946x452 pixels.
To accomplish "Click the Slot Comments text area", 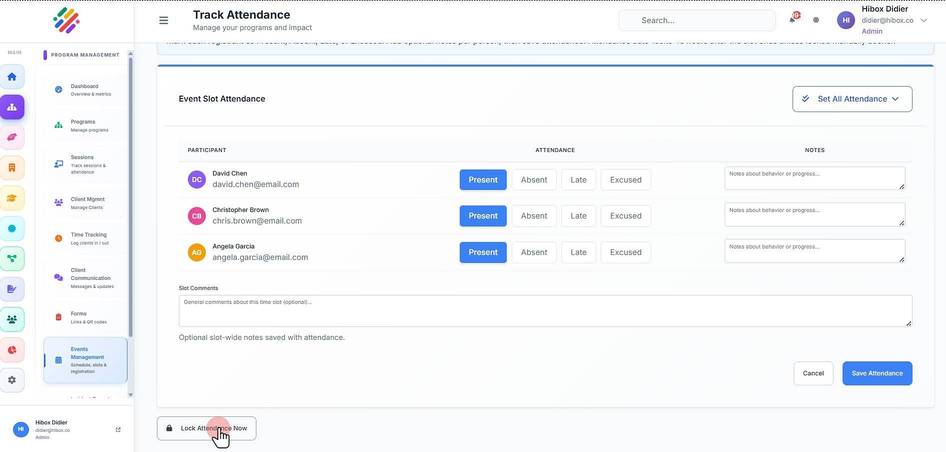I will tap(545, 311).
